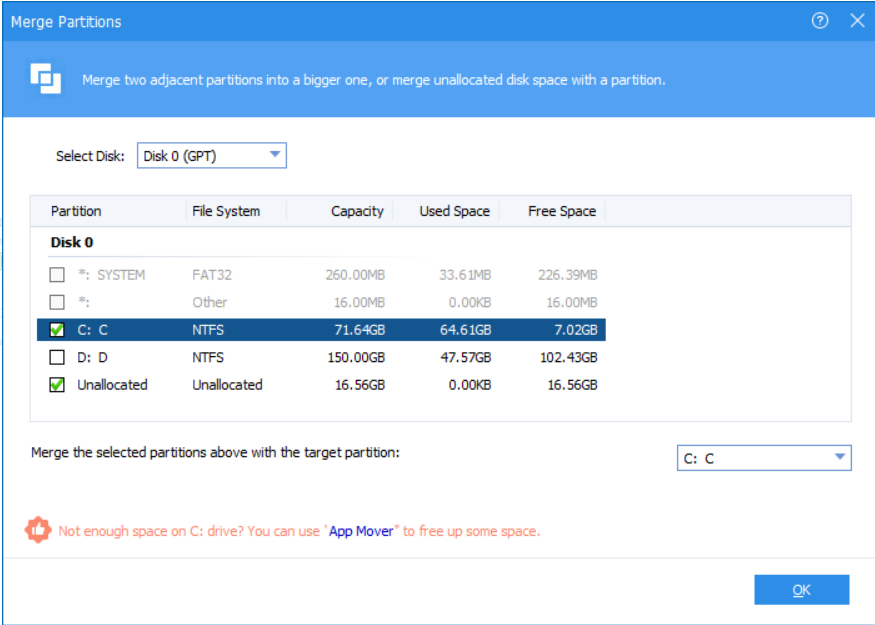875x625 pixels.
Task: Sort by the File System column header
Action: point(226,211)
